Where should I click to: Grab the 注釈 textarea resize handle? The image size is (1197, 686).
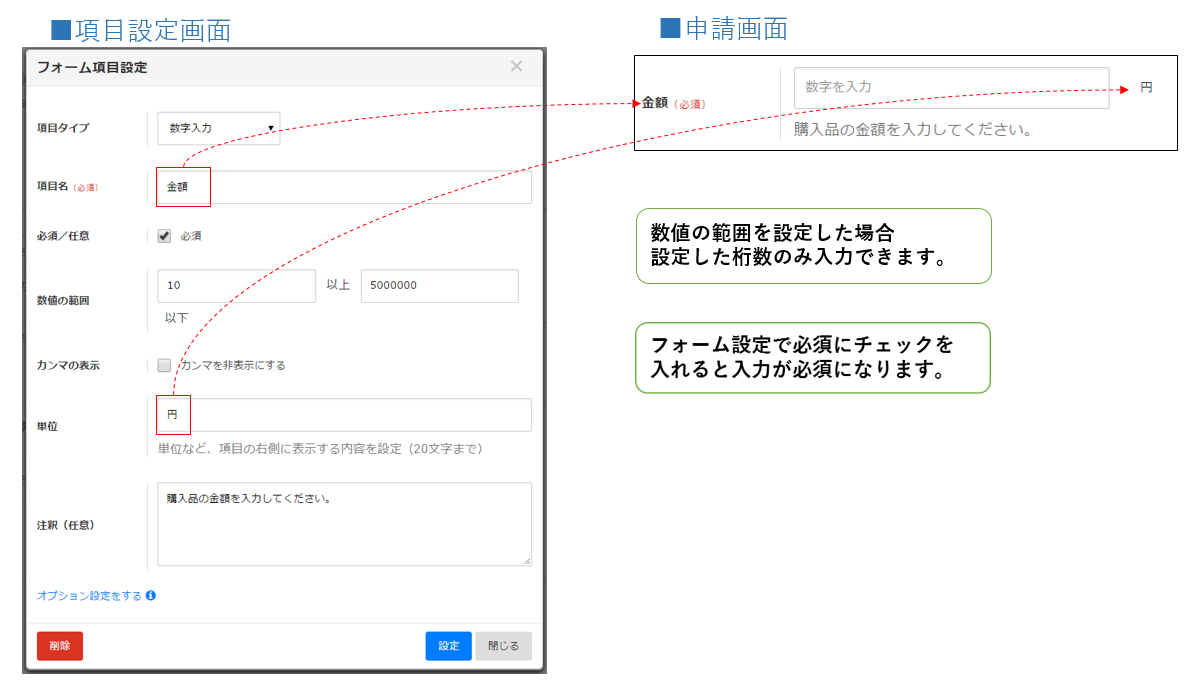[x=527, y=561]
